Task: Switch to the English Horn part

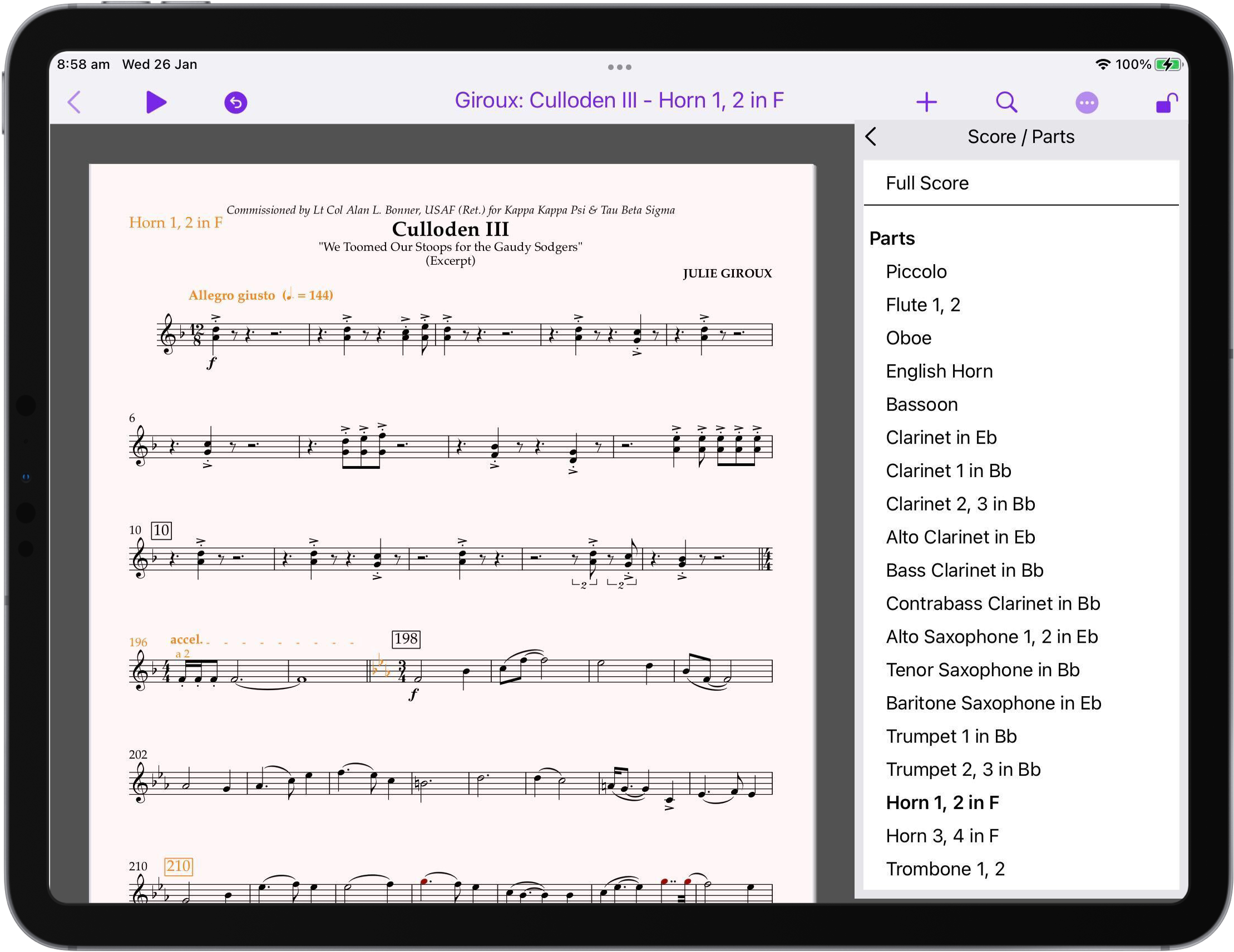Action: click(1020, 371)
